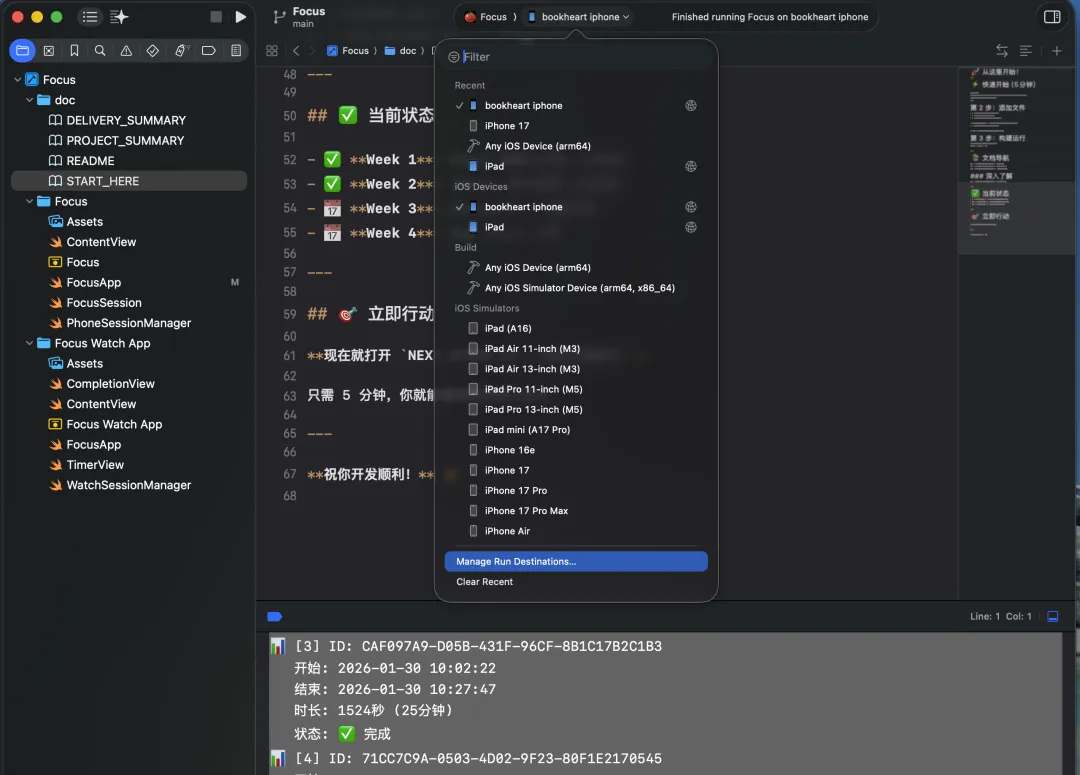Open WatchSessionManager swift file
Screen dimensions: 1080x775
[129, 485]
